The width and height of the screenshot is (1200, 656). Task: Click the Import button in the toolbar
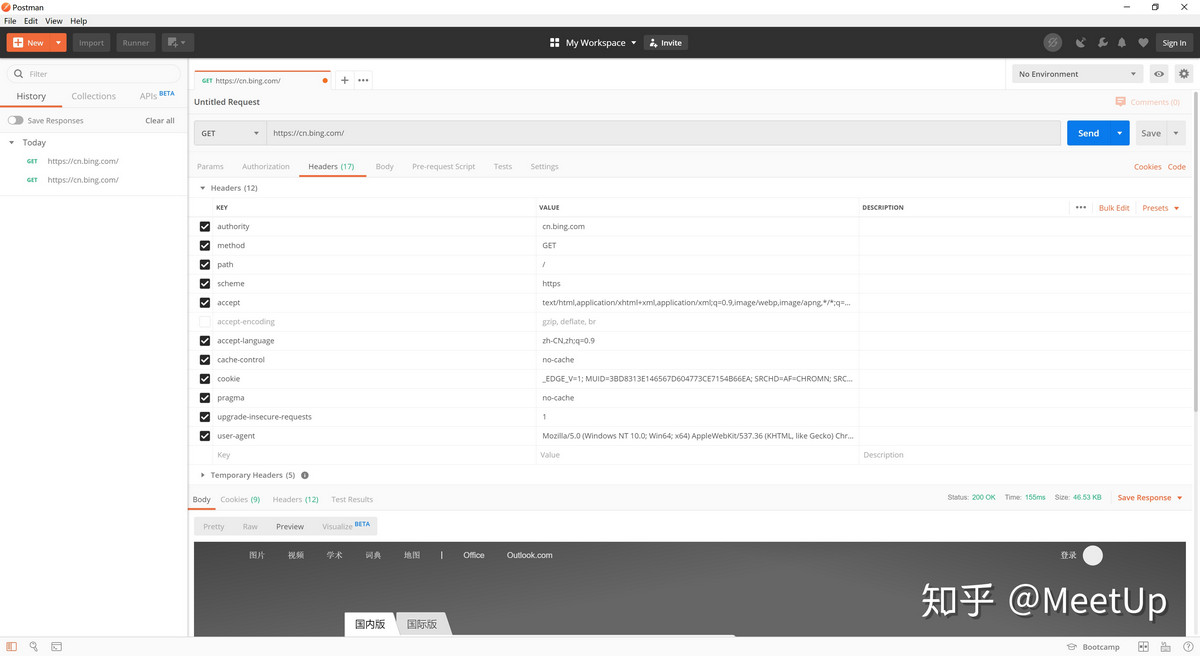(91, 42)
